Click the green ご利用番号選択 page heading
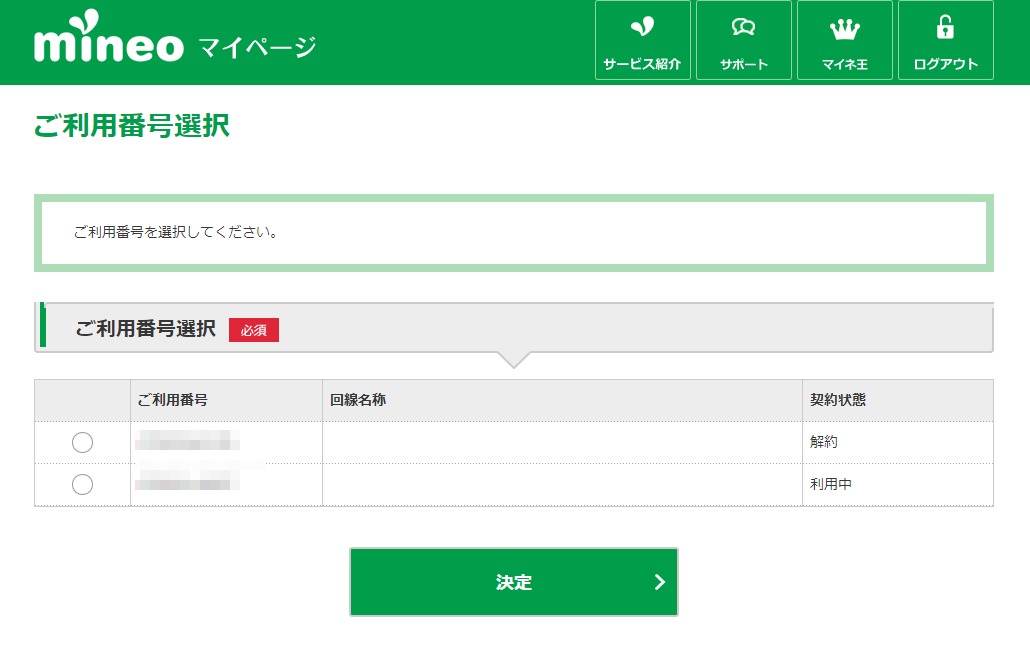The height and width of the screenshot is (649, 1030). [132, 126]
